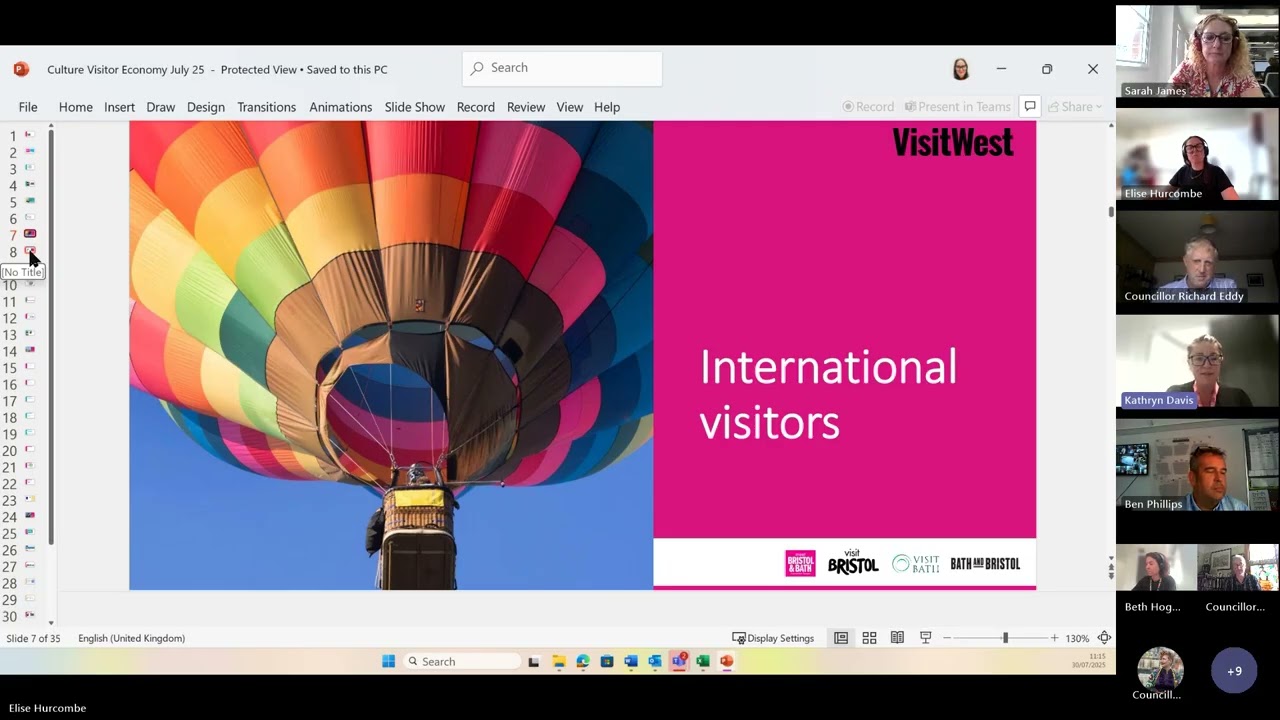
Task: Start Slide Show from status bar icon
Action: pyautogui.click(x=925, y=638)
